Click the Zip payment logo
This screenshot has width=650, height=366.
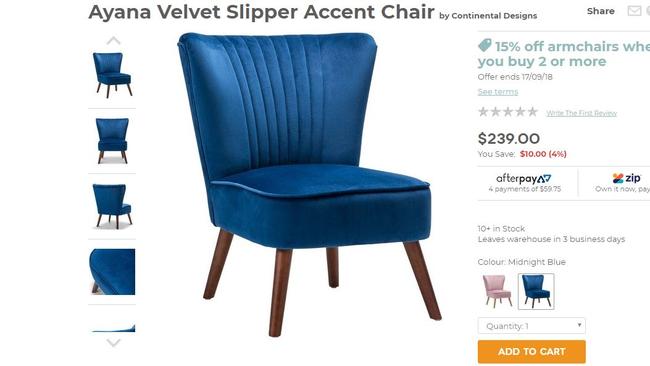point(626,178)
